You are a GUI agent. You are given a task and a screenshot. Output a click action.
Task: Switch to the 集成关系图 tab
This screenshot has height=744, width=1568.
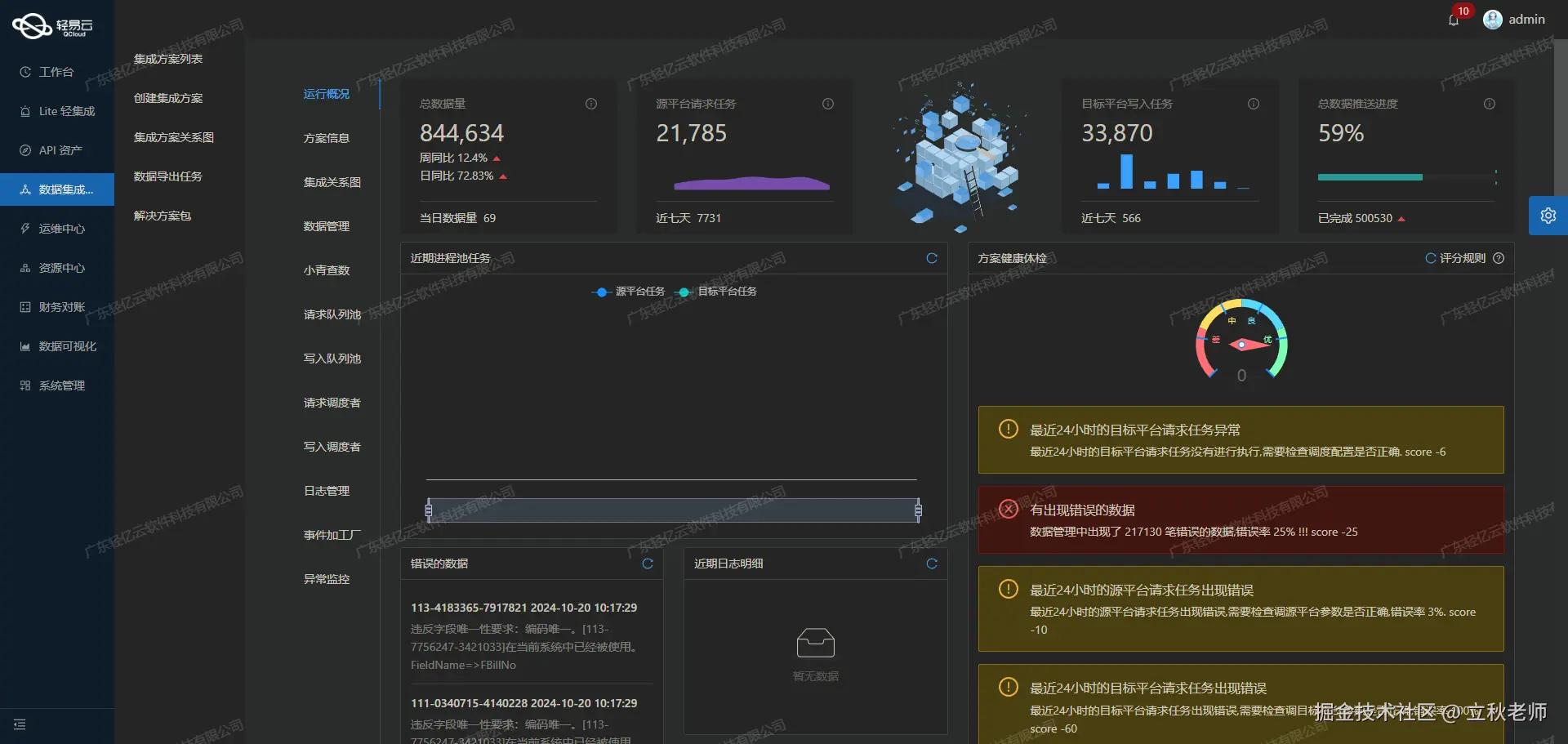pos(332,182)
